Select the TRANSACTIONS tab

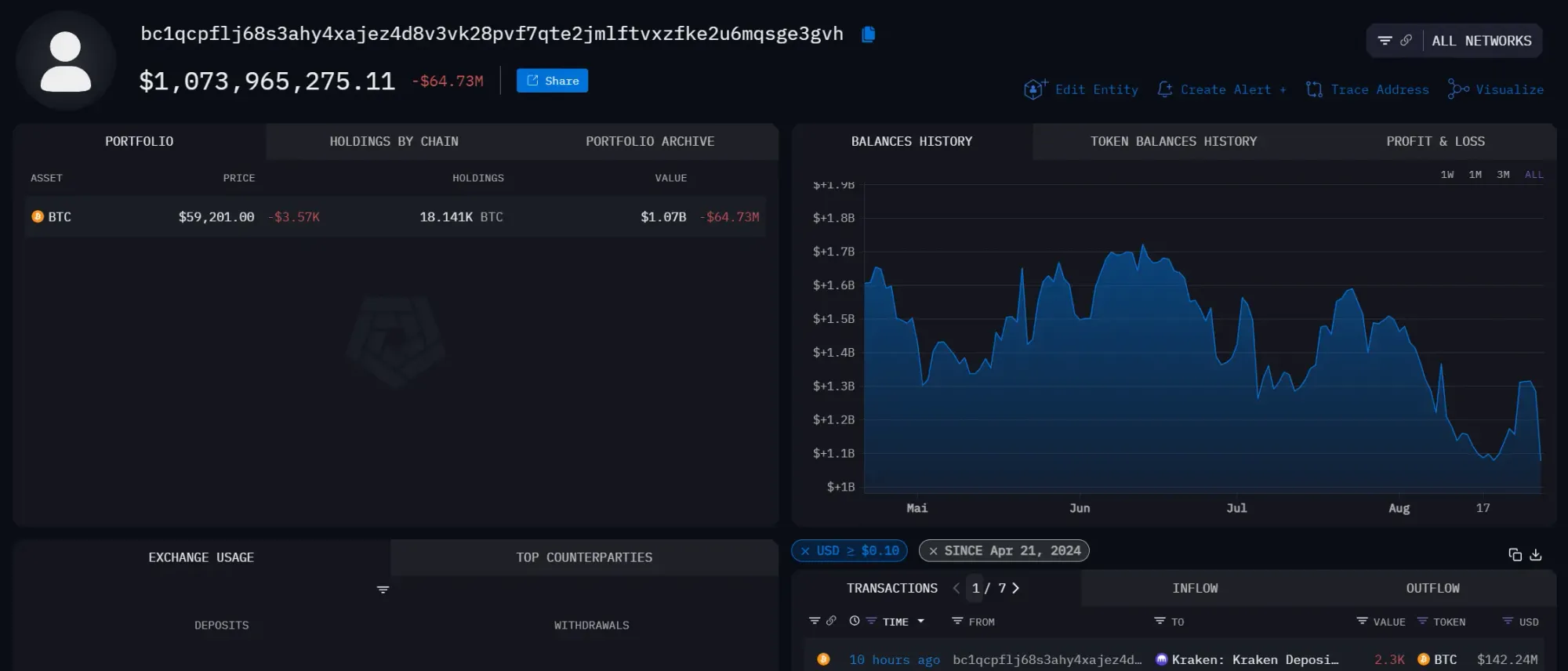(x=892, y=588)
